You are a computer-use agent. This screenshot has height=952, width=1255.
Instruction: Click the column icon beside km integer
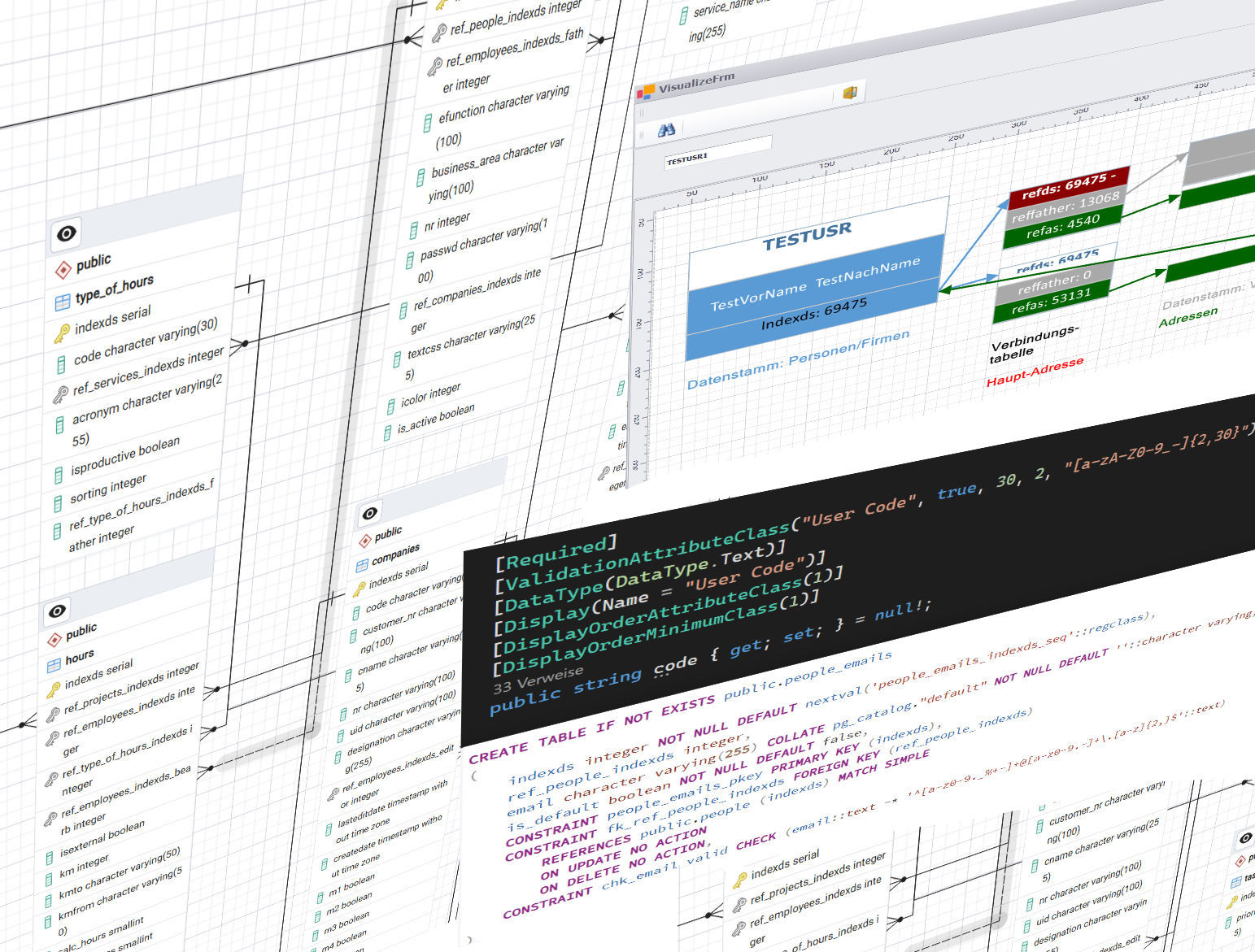click(49, 880)
